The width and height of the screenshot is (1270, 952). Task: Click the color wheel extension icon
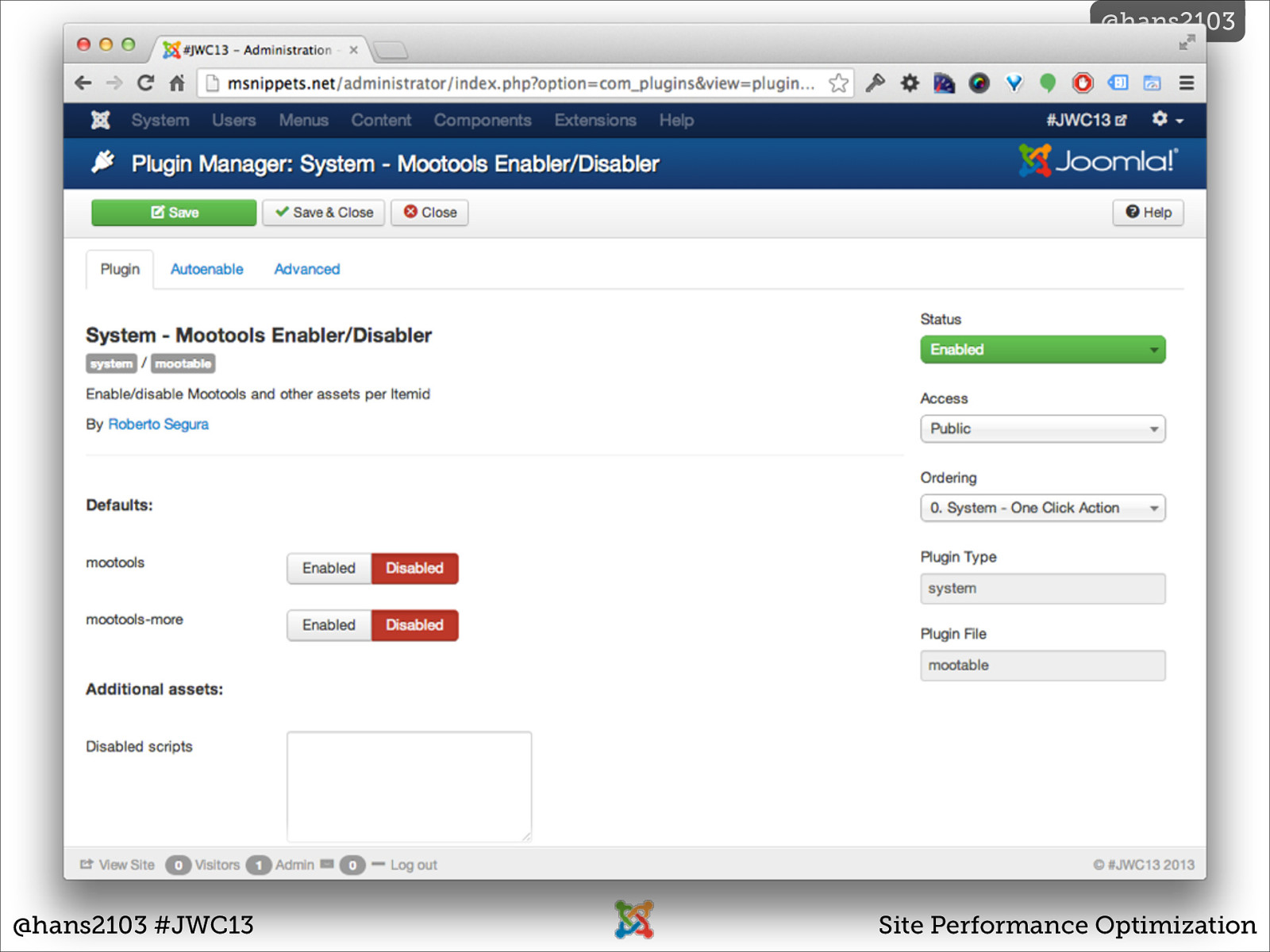pos(979,83)
